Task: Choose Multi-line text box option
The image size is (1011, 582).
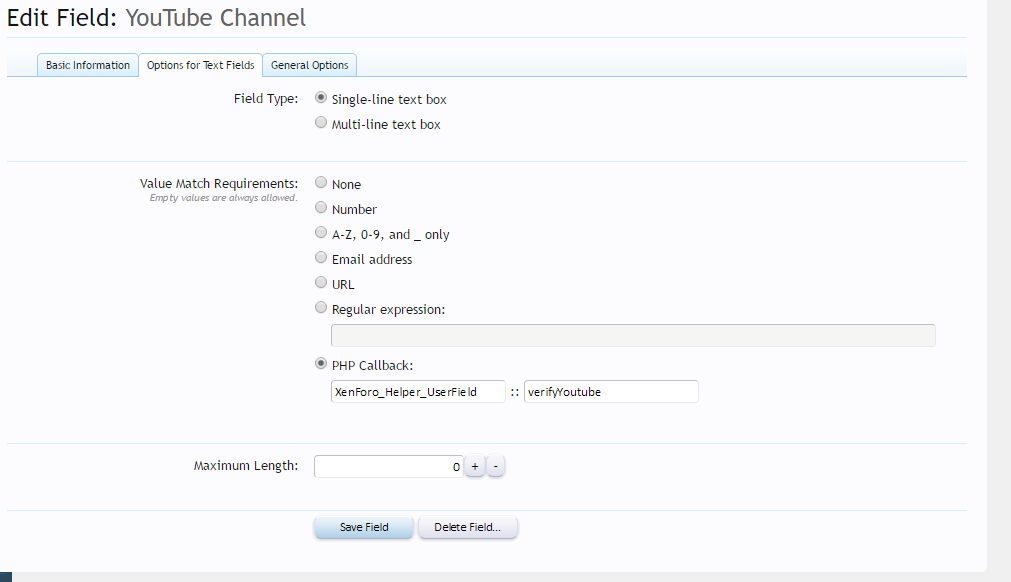Action: click(x=321, y=123)
